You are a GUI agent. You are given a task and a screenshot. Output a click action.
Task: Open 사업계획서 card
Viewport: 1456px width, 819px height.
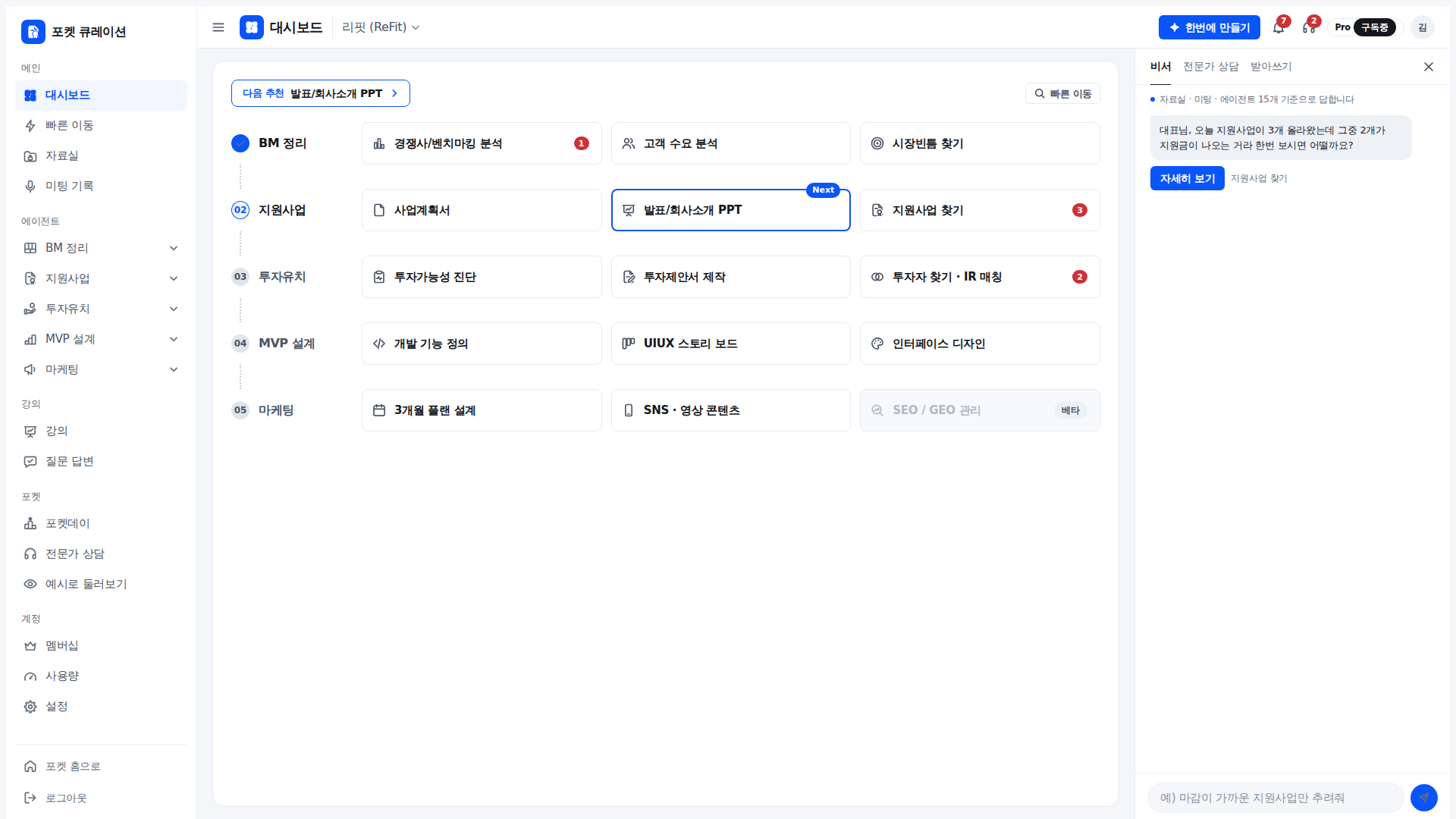point(482,210)
